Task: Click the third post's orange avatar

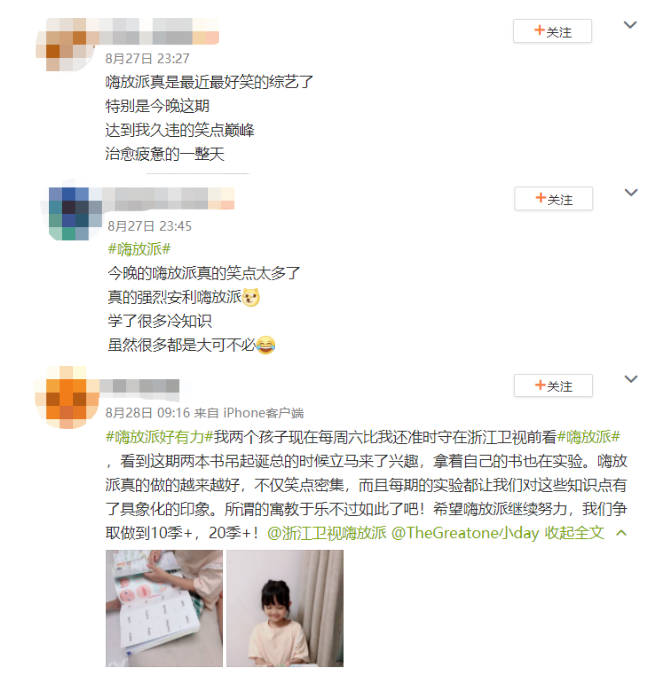Action: click(66, 397)
